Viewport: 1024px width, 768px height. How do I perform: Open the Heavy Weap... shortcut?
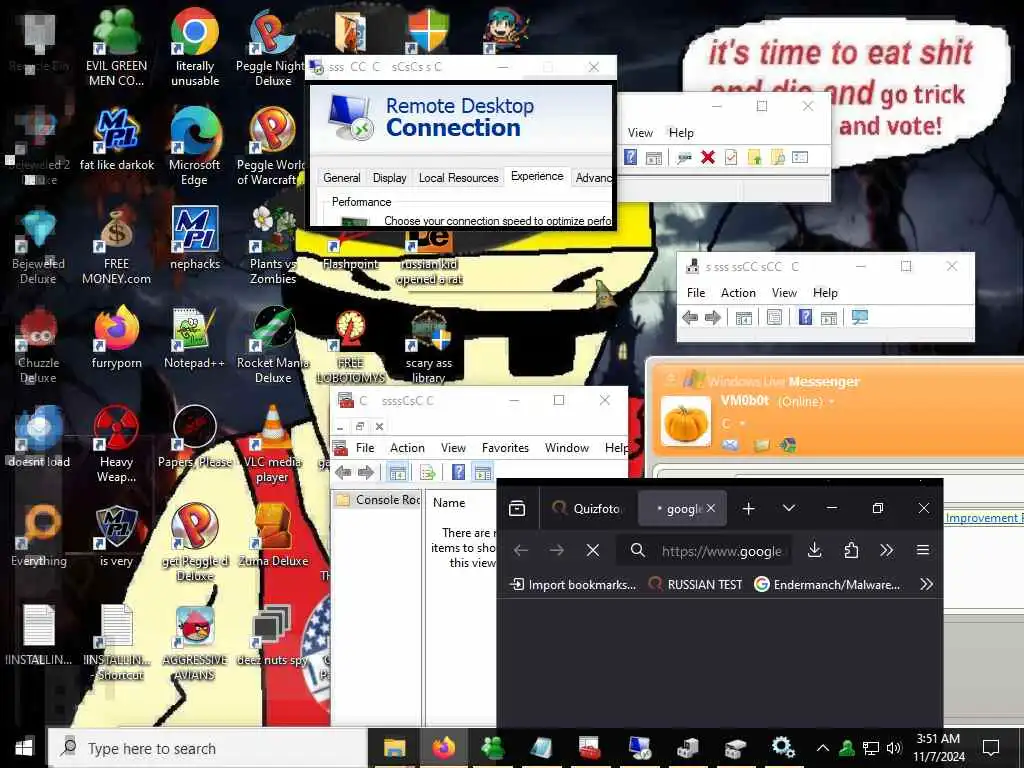[x=116, y=444]
